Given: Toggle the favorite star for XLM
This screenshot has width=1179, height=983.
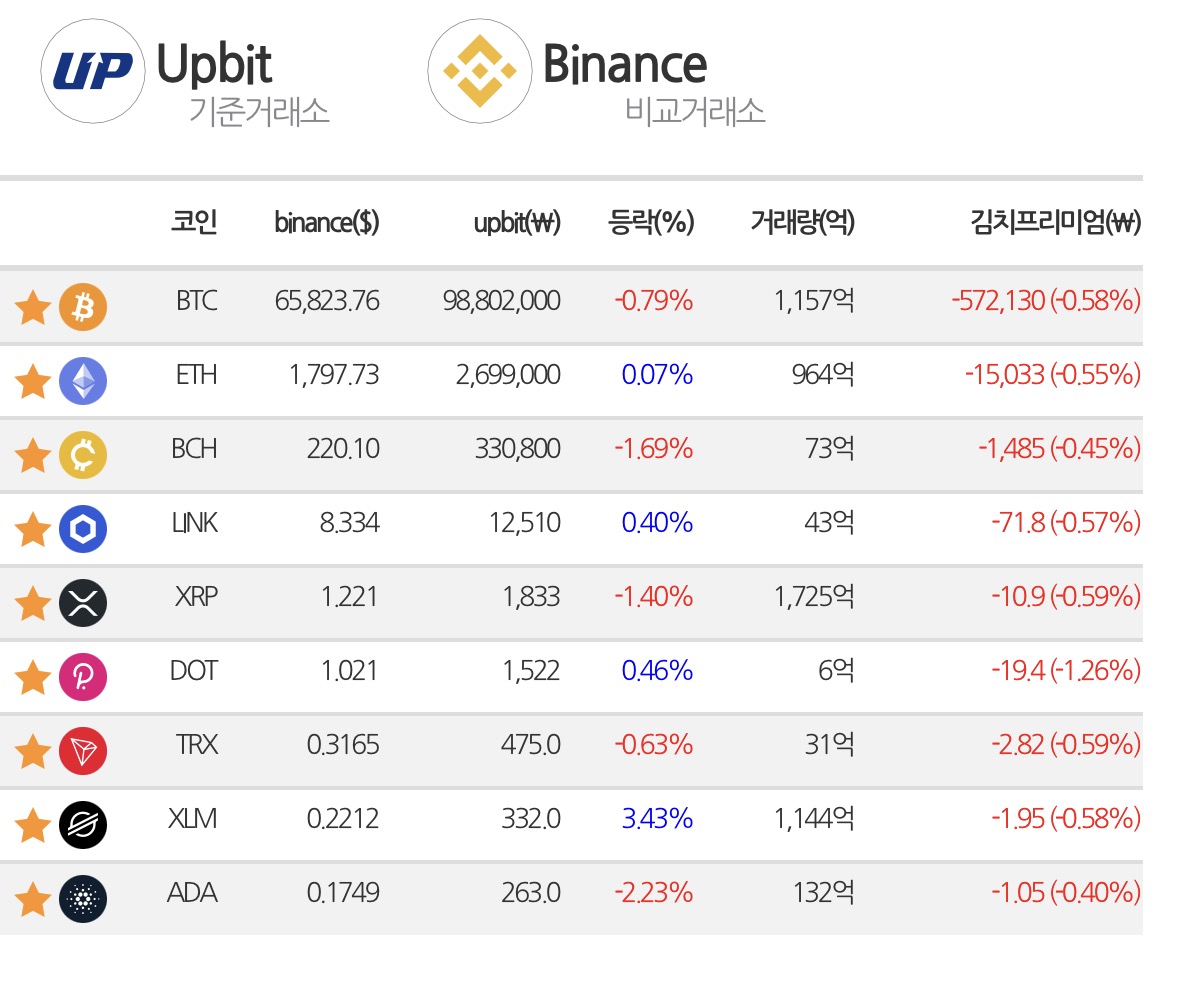Looking at the screenshot, I should [33, 826].
